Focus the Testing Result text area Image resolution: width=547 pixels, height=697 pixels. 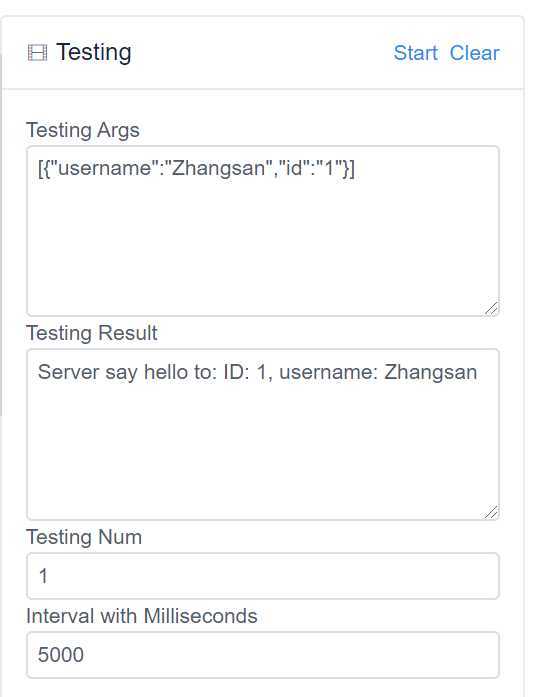tap(263, 434)
